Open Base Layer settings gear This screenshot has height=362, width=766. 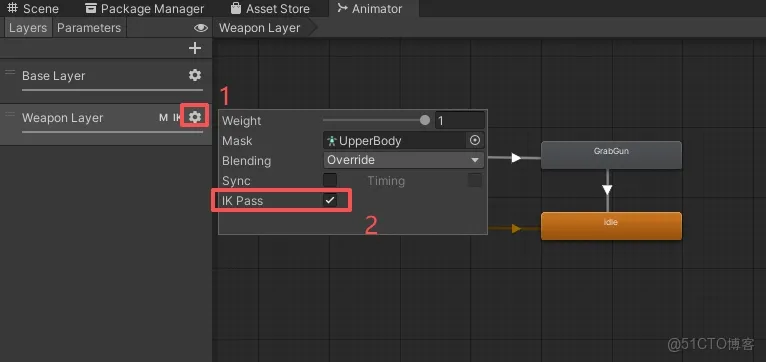195,75
